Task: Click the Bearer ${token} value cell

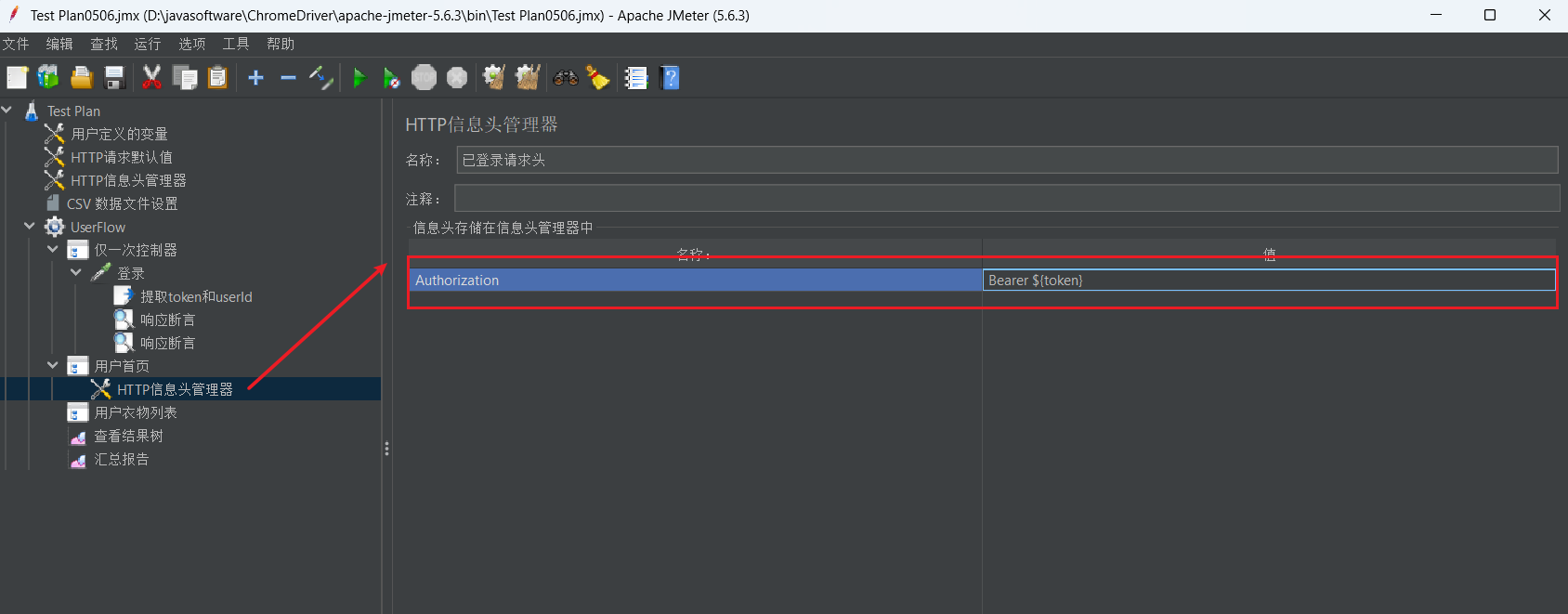Action: pos(1269,281)
